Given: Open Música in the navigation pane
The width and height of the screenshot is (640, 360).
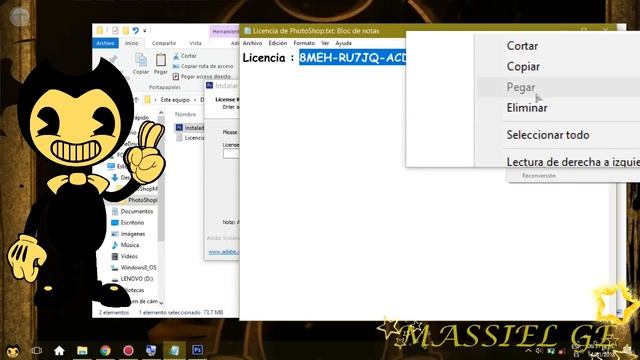Looking at the screenshot, I should click(x=125, y=245).
